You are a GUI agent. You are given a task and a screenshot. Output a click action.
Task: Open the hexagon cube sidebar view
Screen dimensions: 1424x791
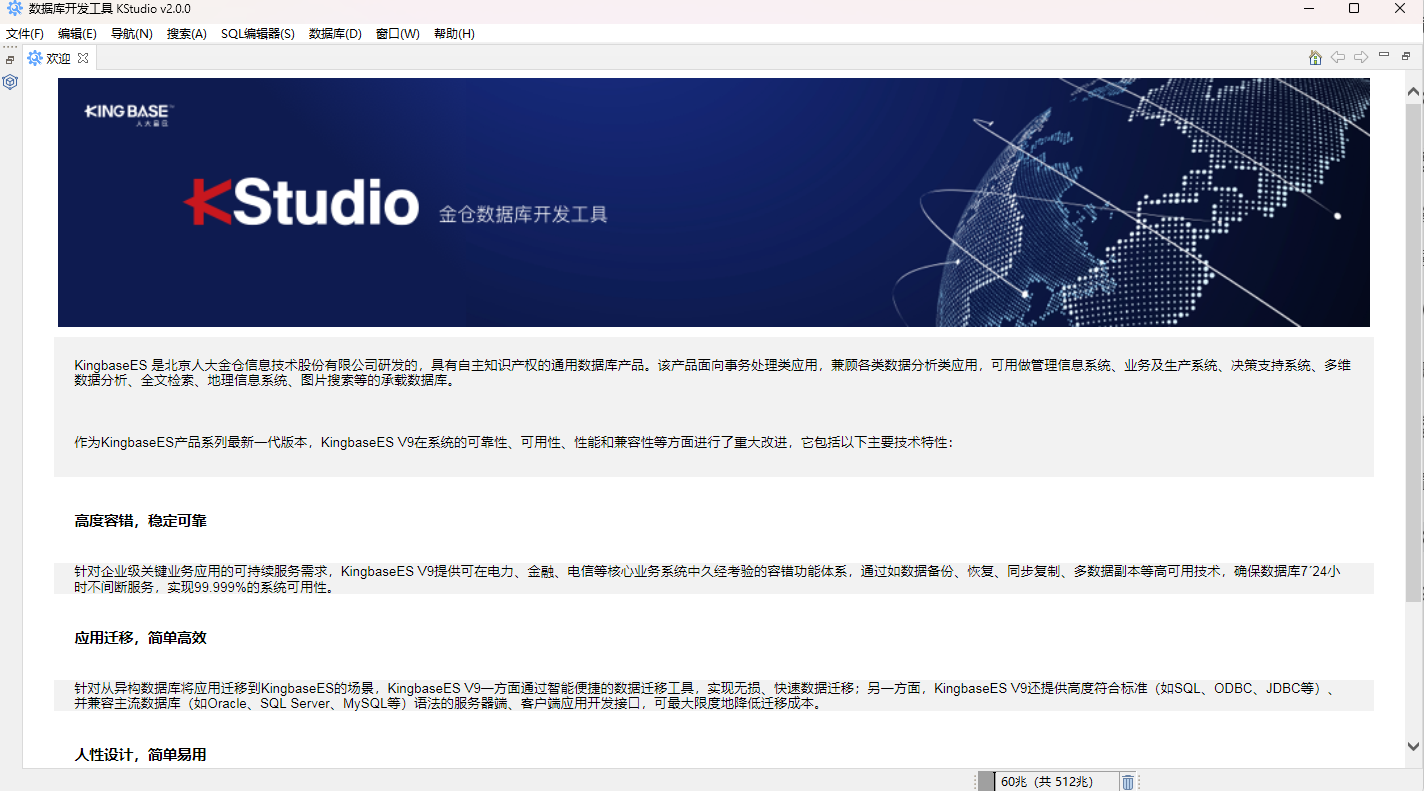10,82
